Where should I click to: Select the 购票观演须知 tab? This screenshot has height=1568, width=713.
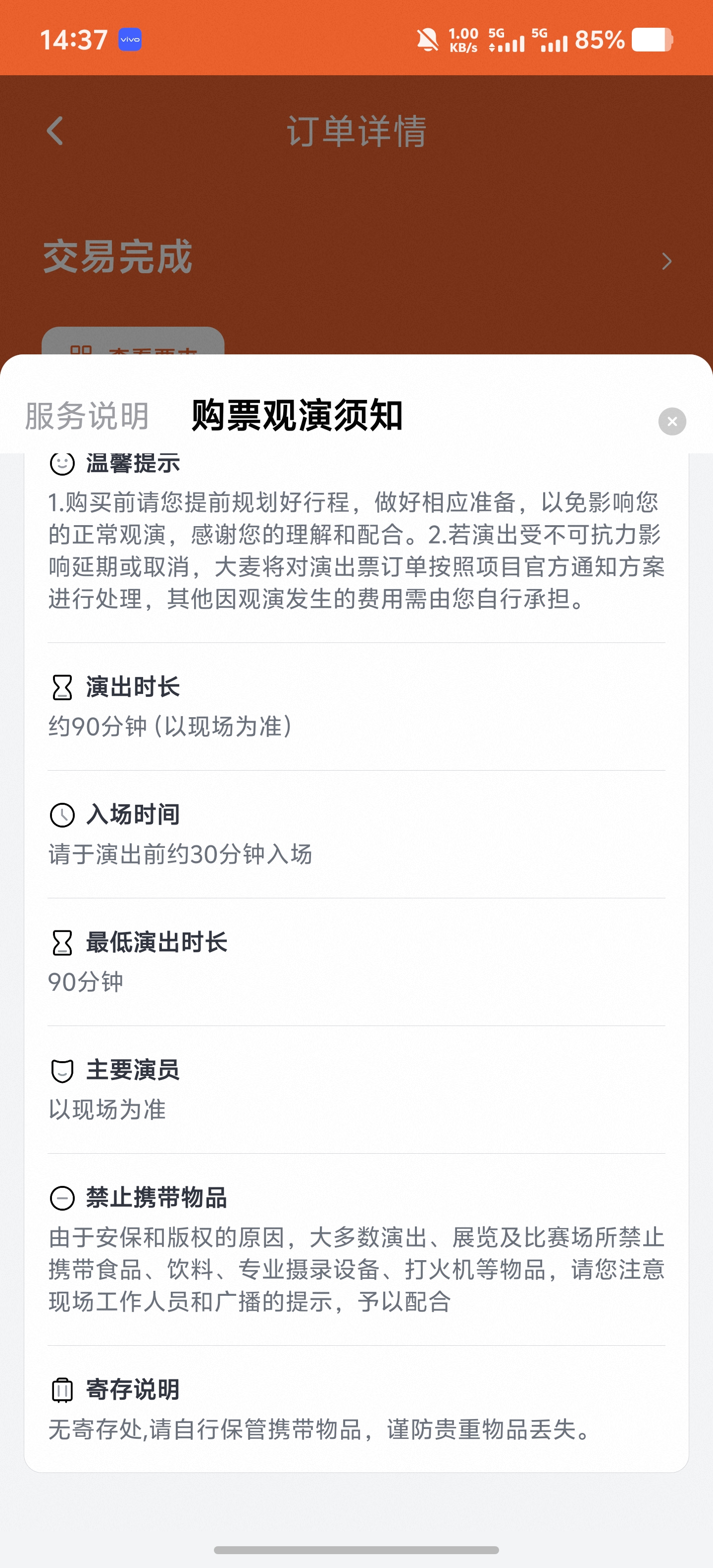(x=297, y=416)
